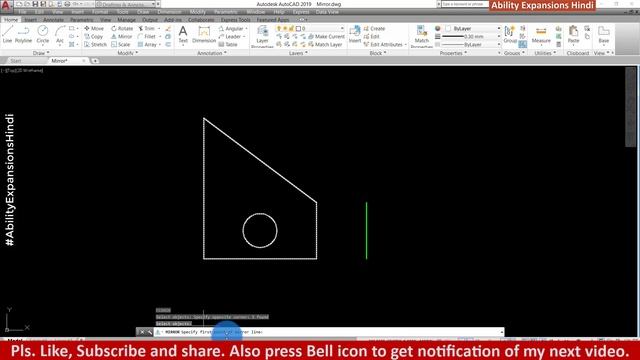640x360 pixels.
Task: Insert a Table from Annotation panel
Action: pos(228,44)
